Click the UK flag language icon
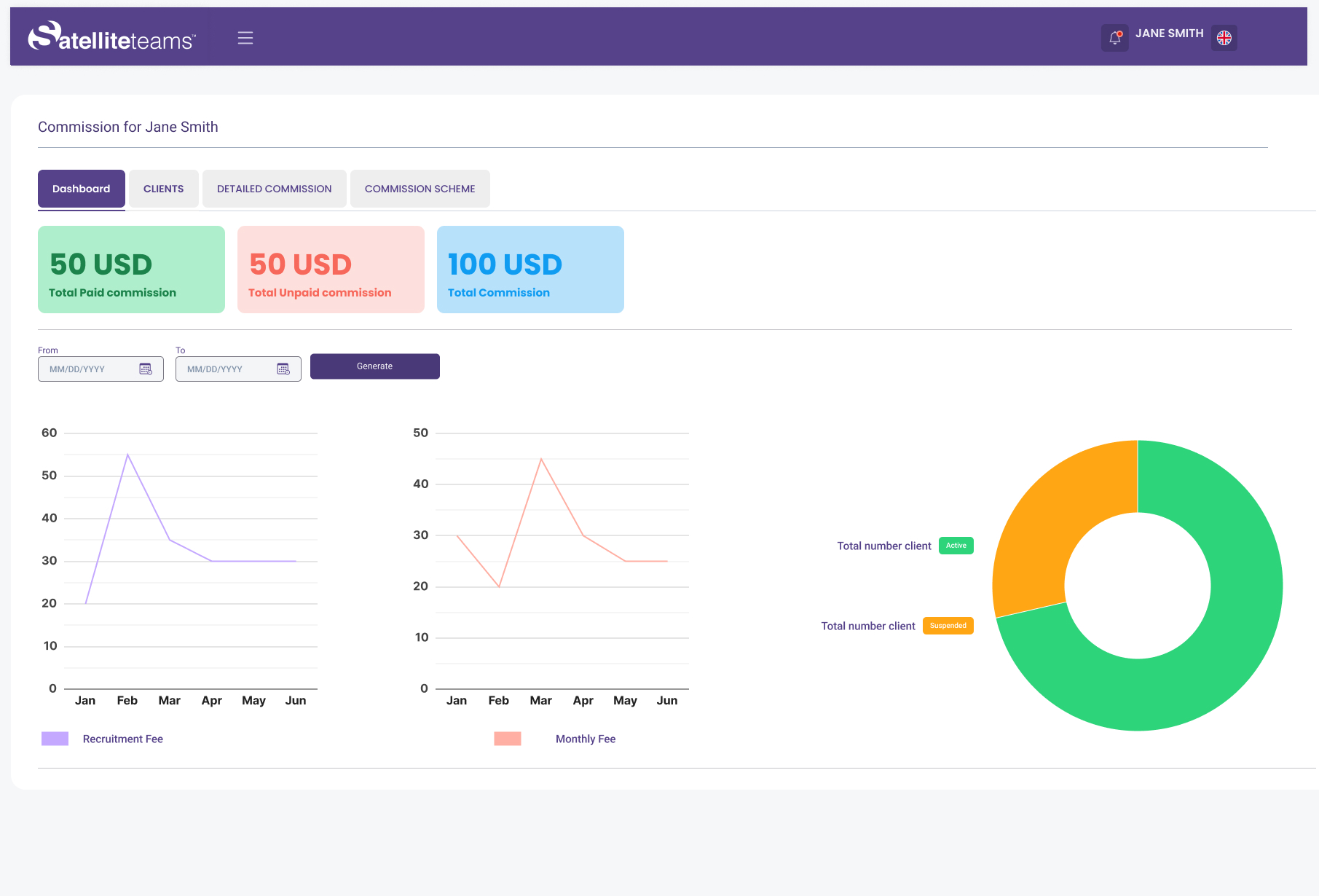Viewport: 1319px width, 896px height. pyautogui.click(x=1224, y=38)
